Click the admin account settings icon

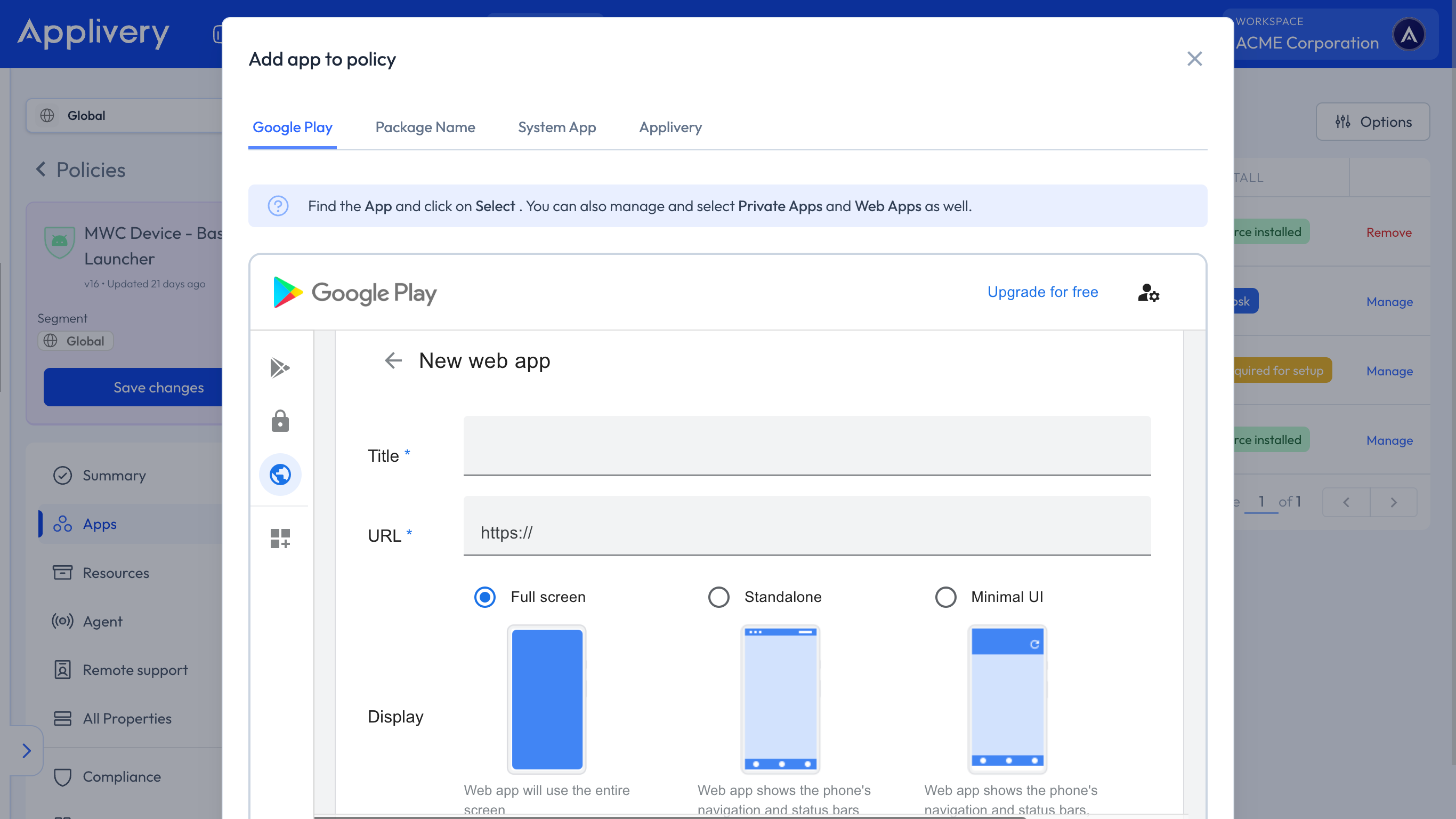[1148, 293]
